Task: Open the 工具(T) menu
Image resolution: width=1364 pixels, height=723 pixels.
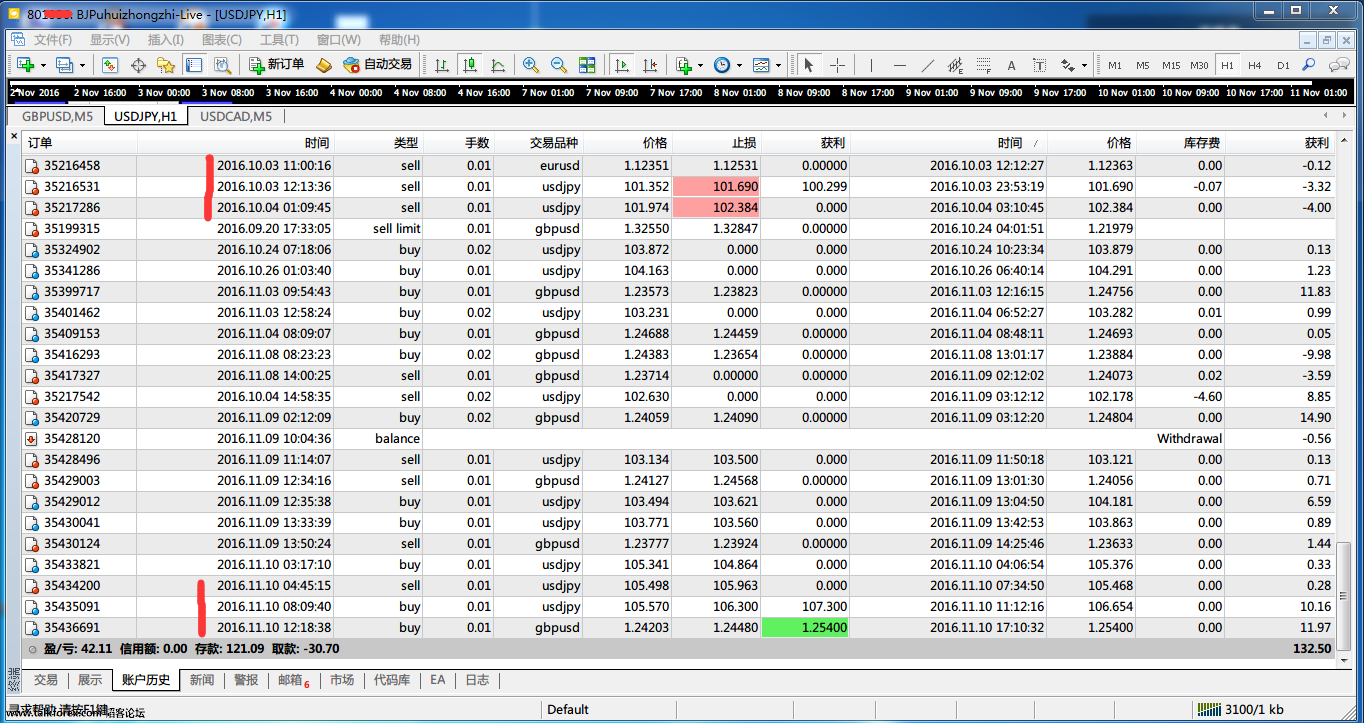Action: (x=279, y=40)
